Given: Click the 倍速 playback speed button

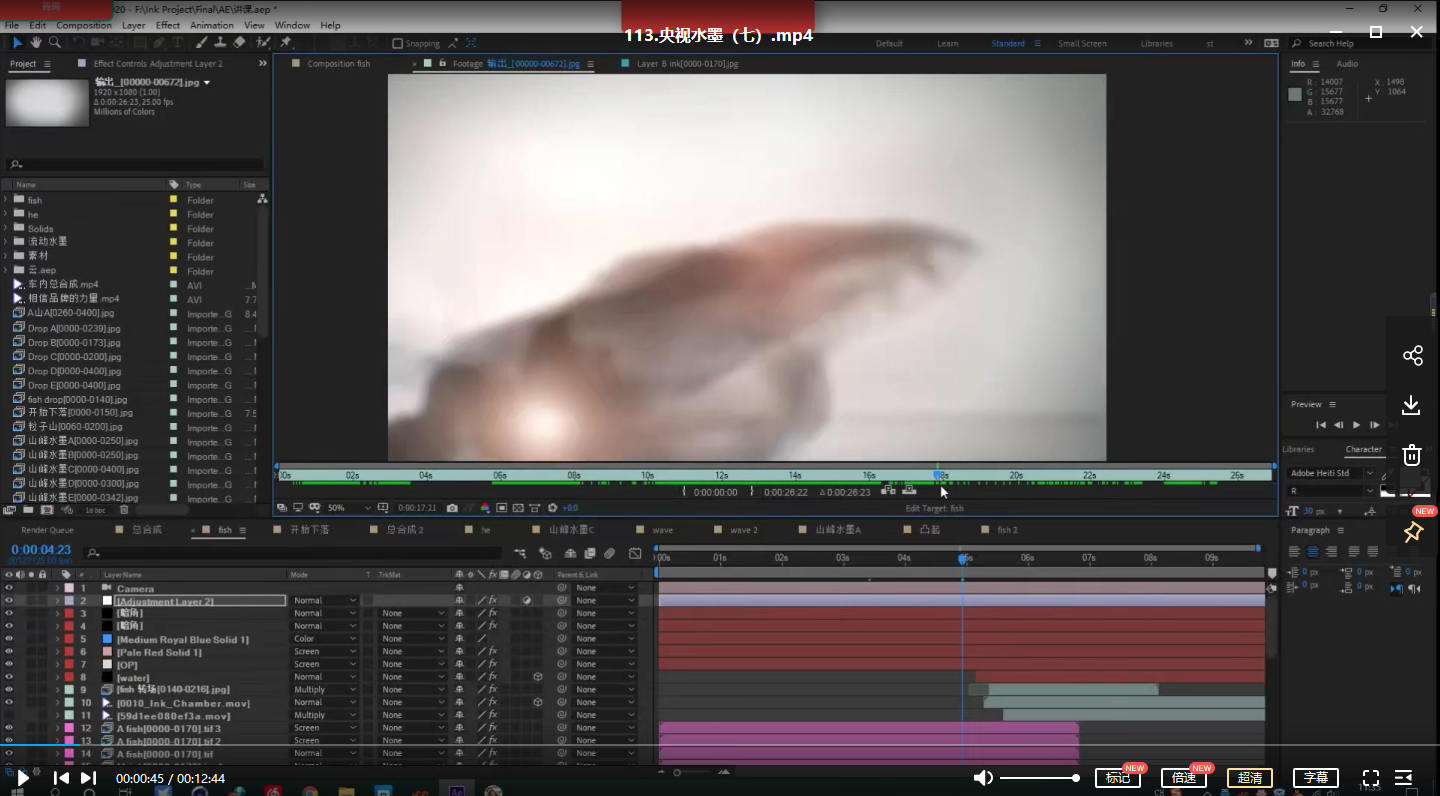Looking at the screenshot, I should [x=1184, y=778].
